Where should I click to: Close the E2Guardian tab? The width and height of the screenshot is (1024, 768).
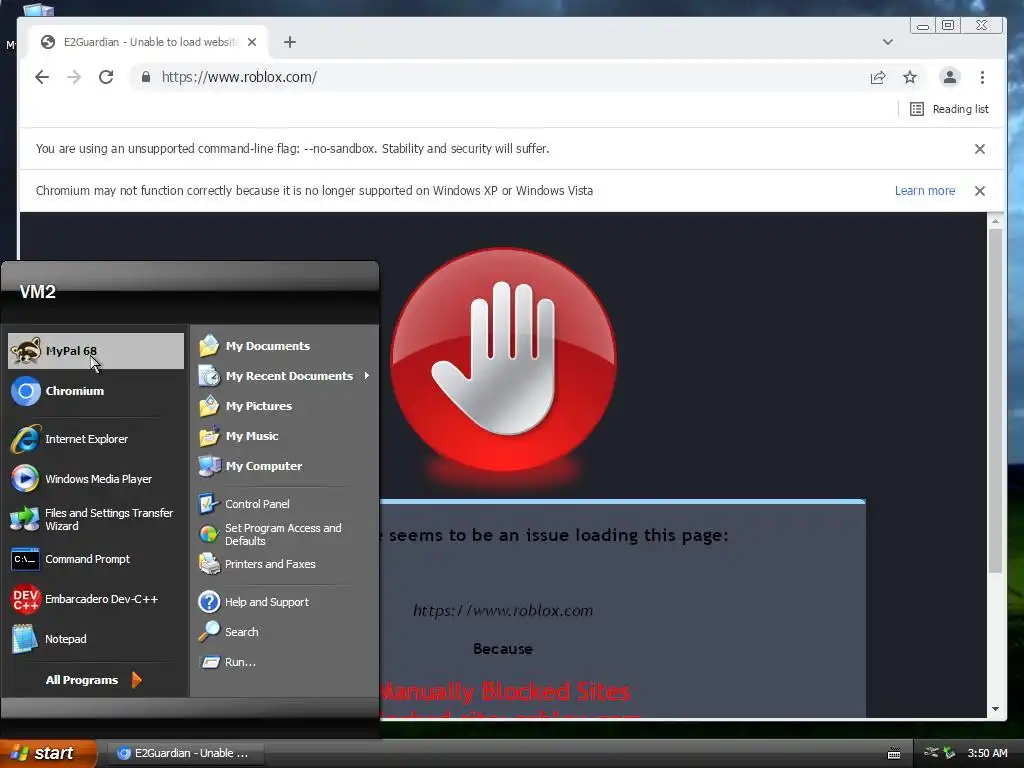click(x=252, y=42)
